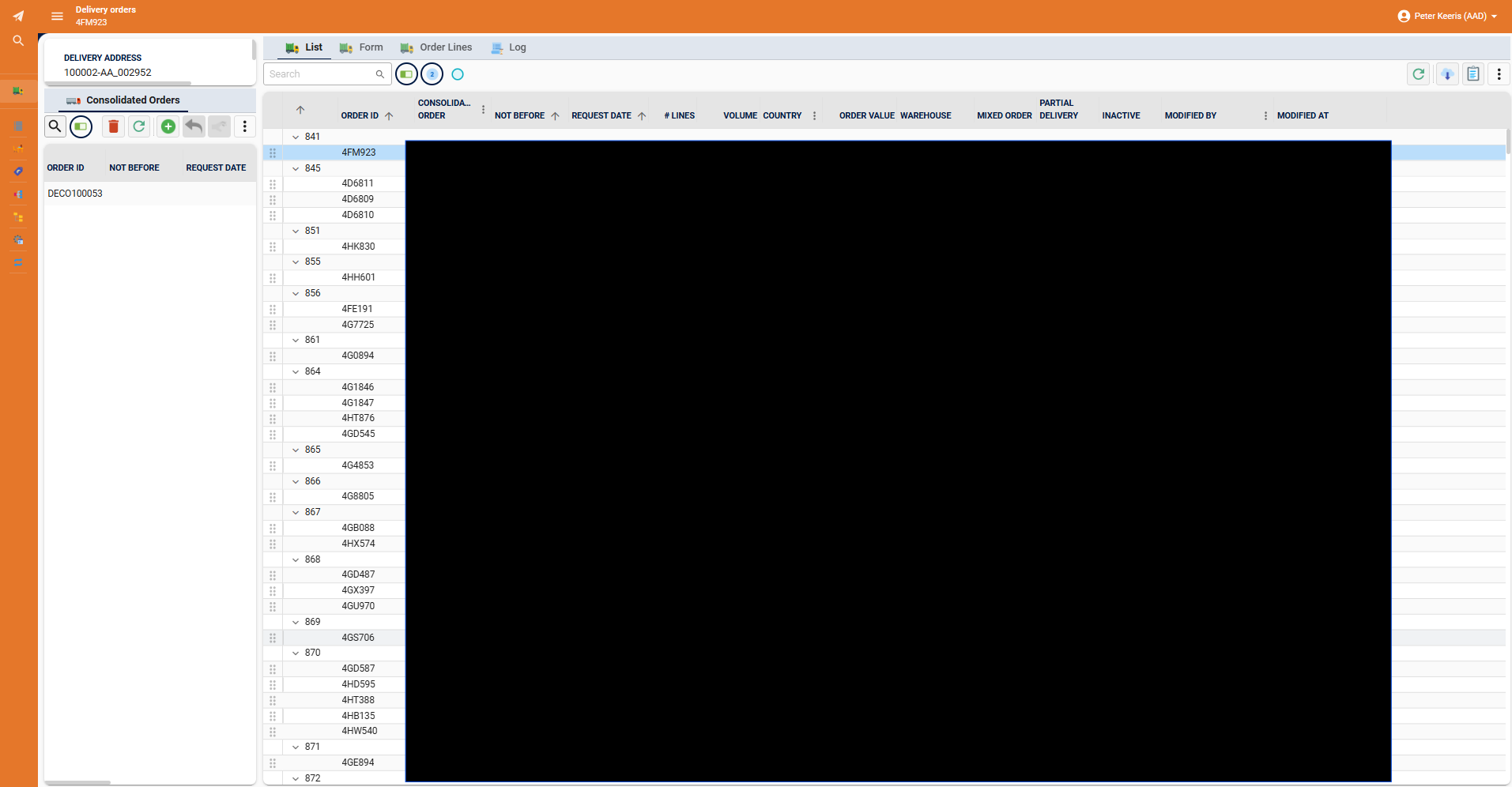Toggle sort on Request Date column
The height and width of the screenshot is (787, 1512).
[x=642, y=115]
